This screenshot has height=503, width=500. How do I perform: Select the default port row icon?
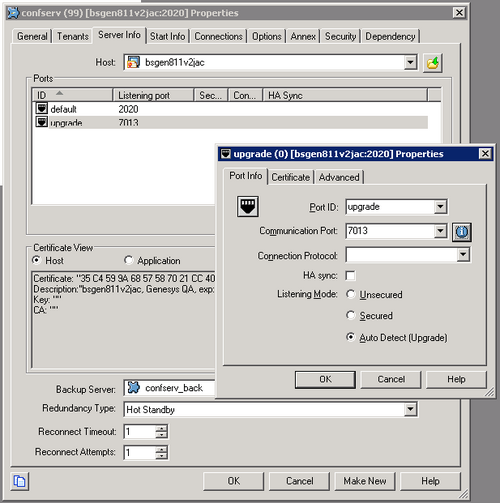(42, 109)
